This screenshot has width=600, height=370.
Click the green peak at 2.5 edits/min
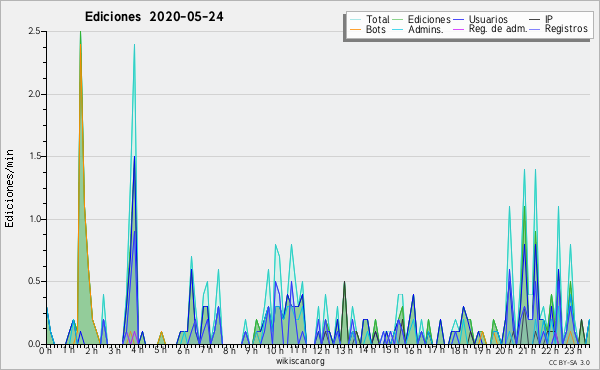click(x=80, y=33)
